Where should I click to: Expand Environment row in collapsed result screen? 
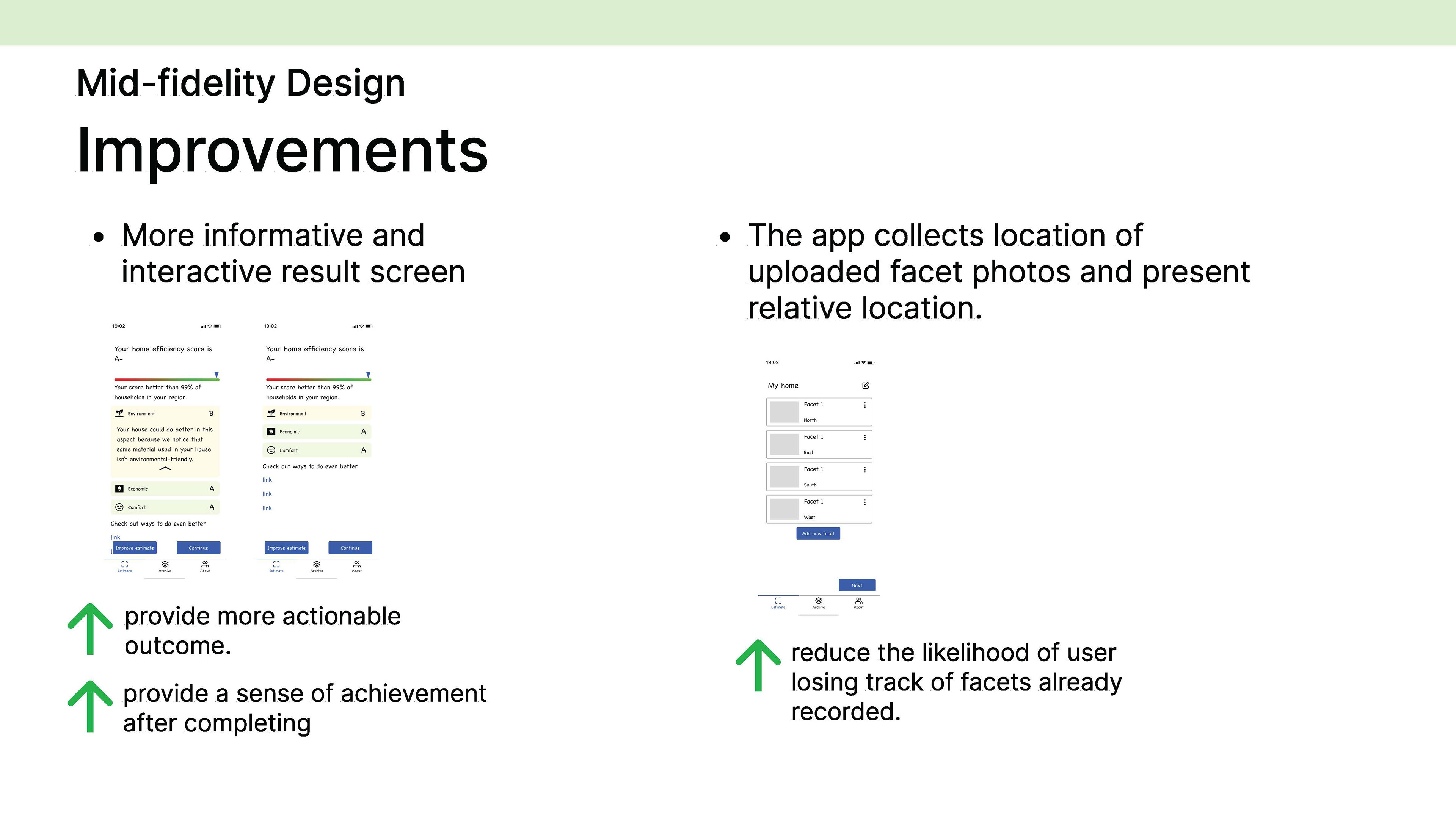317,414
